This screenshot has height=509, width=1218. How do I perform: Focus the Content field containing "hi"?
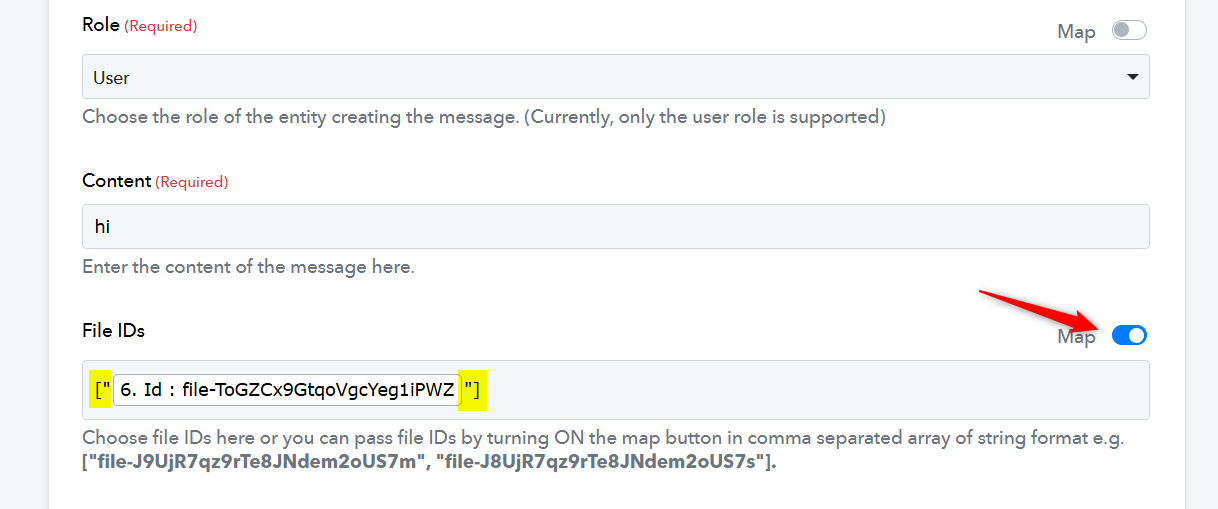(615, 226)
